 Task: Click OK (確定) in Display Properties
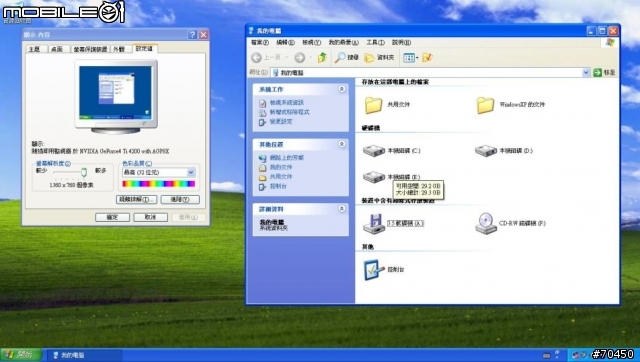(112, 218)
